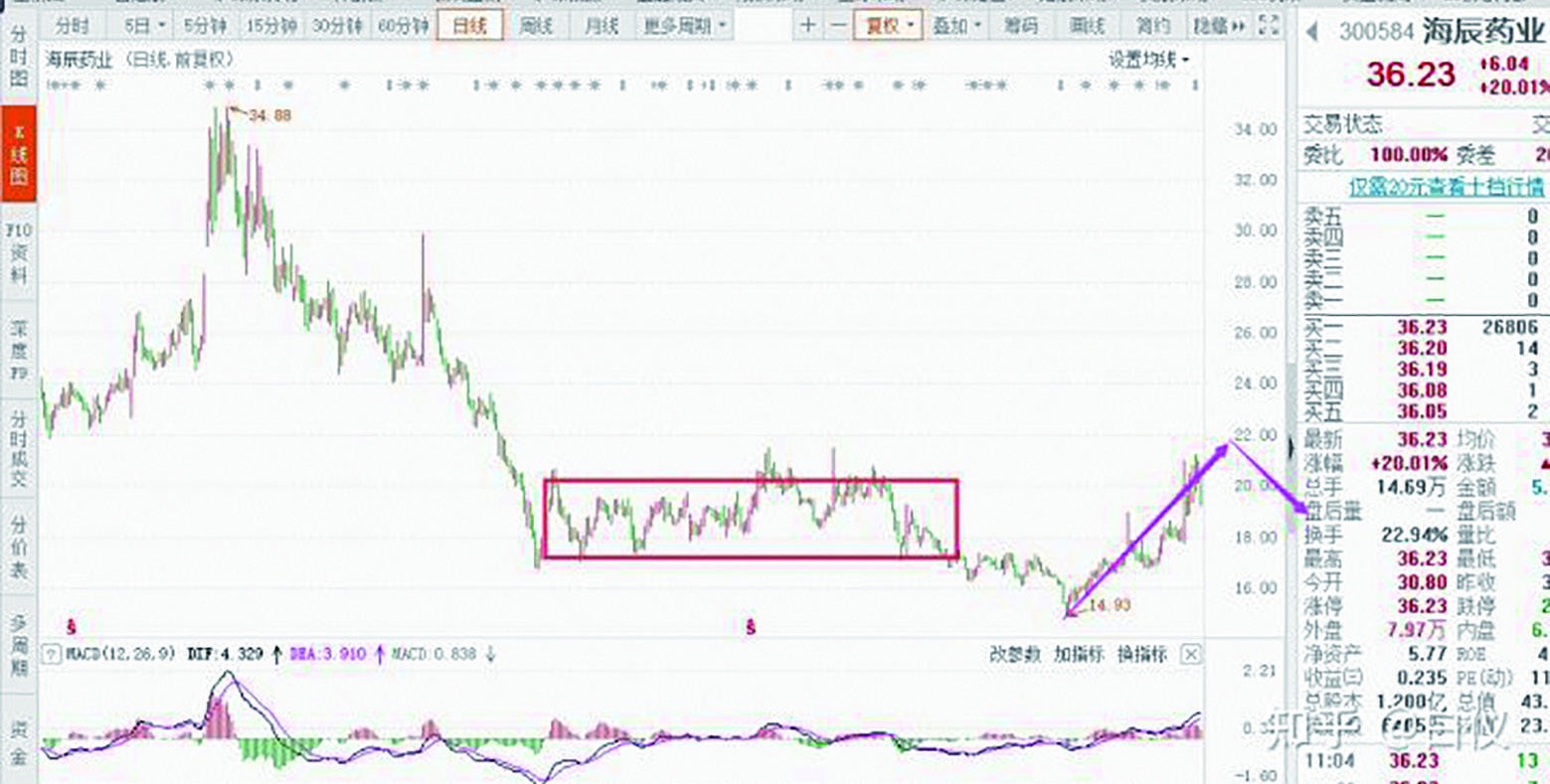Open the 仅需20元查看十档行情 link

[x=1446, y=187]
